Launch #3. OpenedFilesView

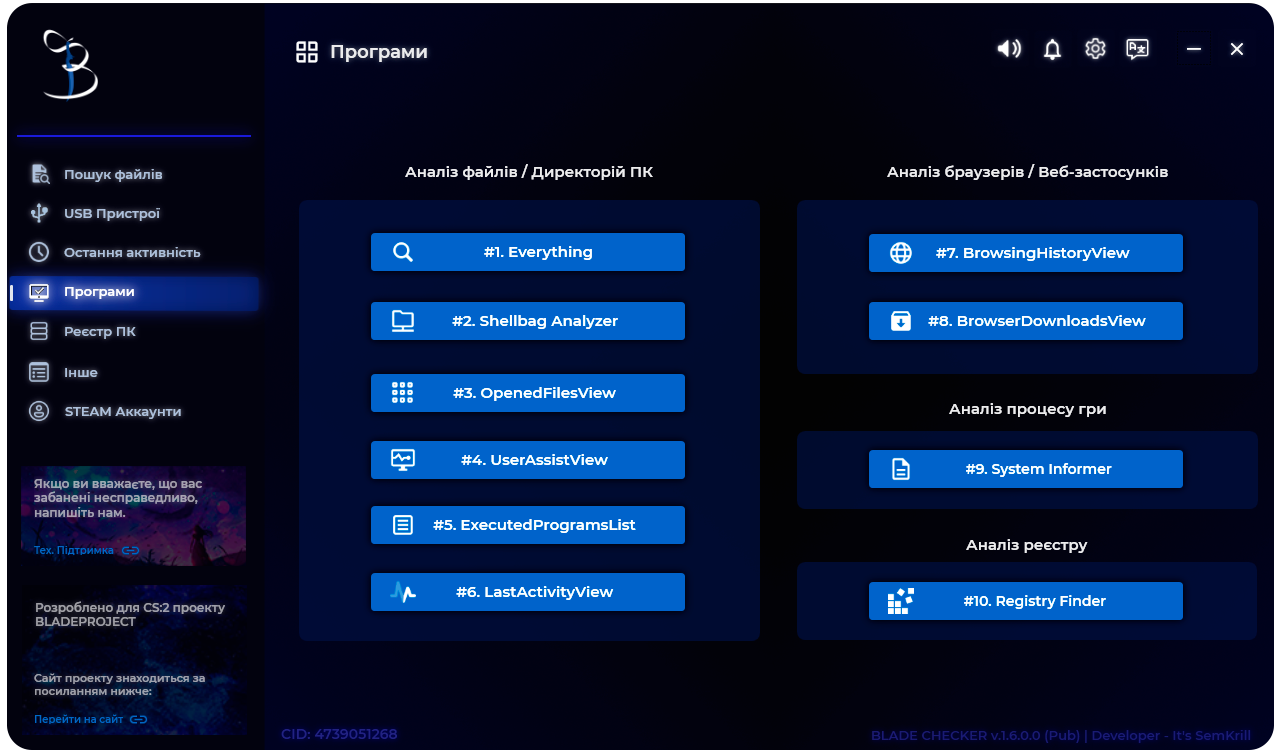pyautogui.click(x=528, y=393)
